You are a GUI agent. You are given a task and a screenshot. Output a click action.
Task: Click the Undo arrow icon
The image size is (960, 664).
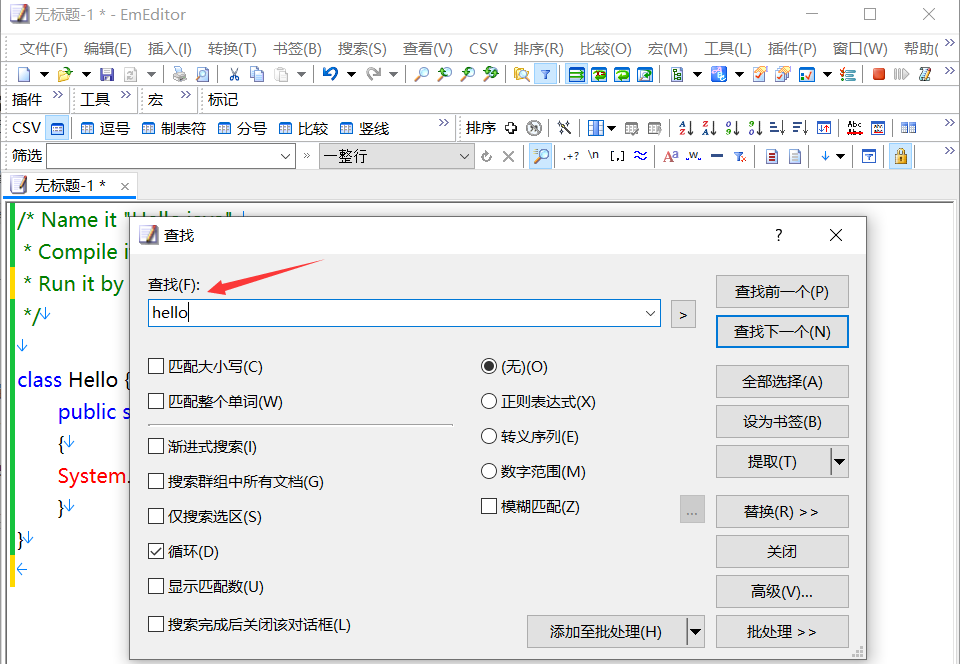[x=329, y=74]
